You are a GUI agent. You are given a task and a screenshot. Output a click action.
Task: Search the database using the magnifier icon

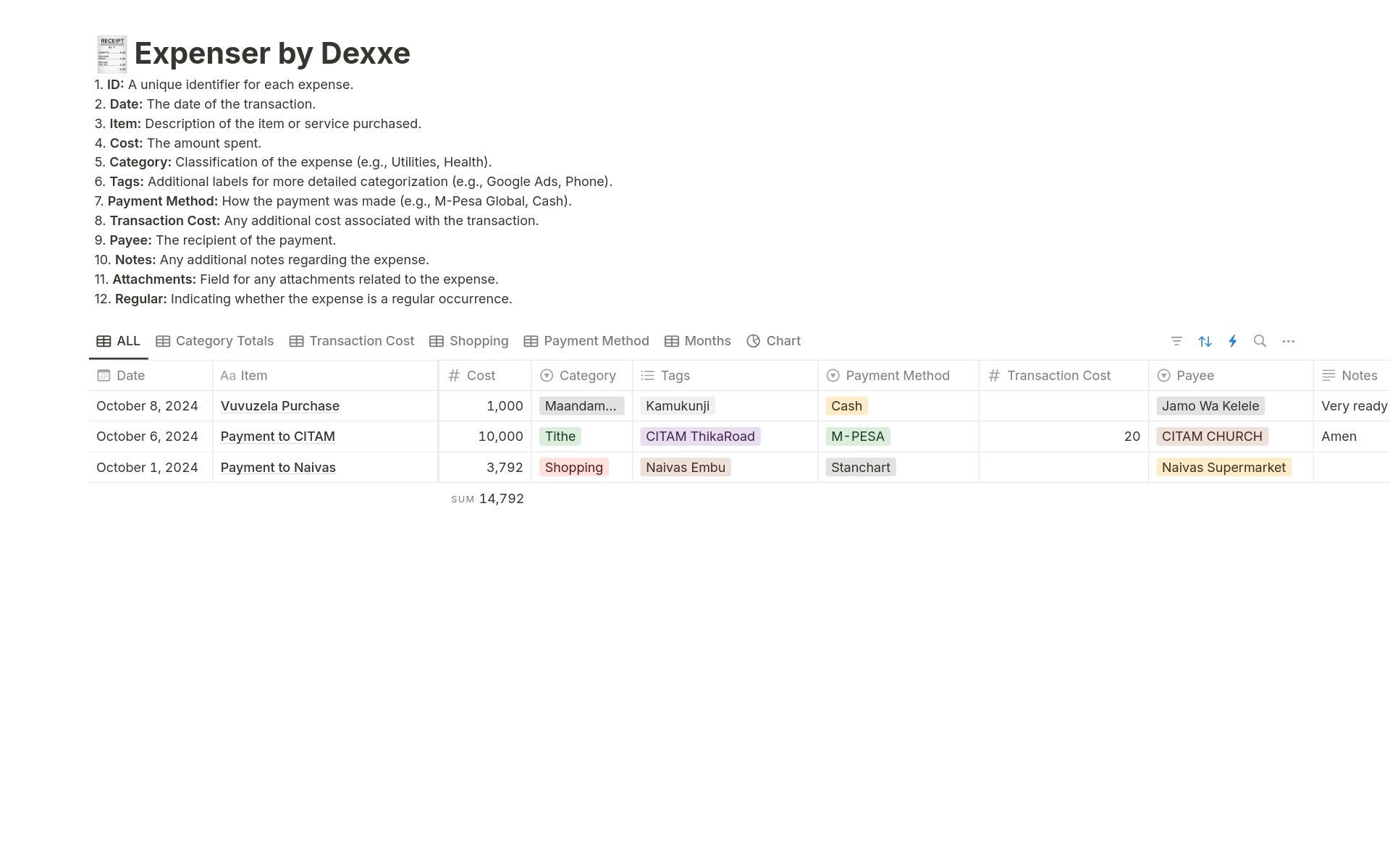(x=1260, y=341)
